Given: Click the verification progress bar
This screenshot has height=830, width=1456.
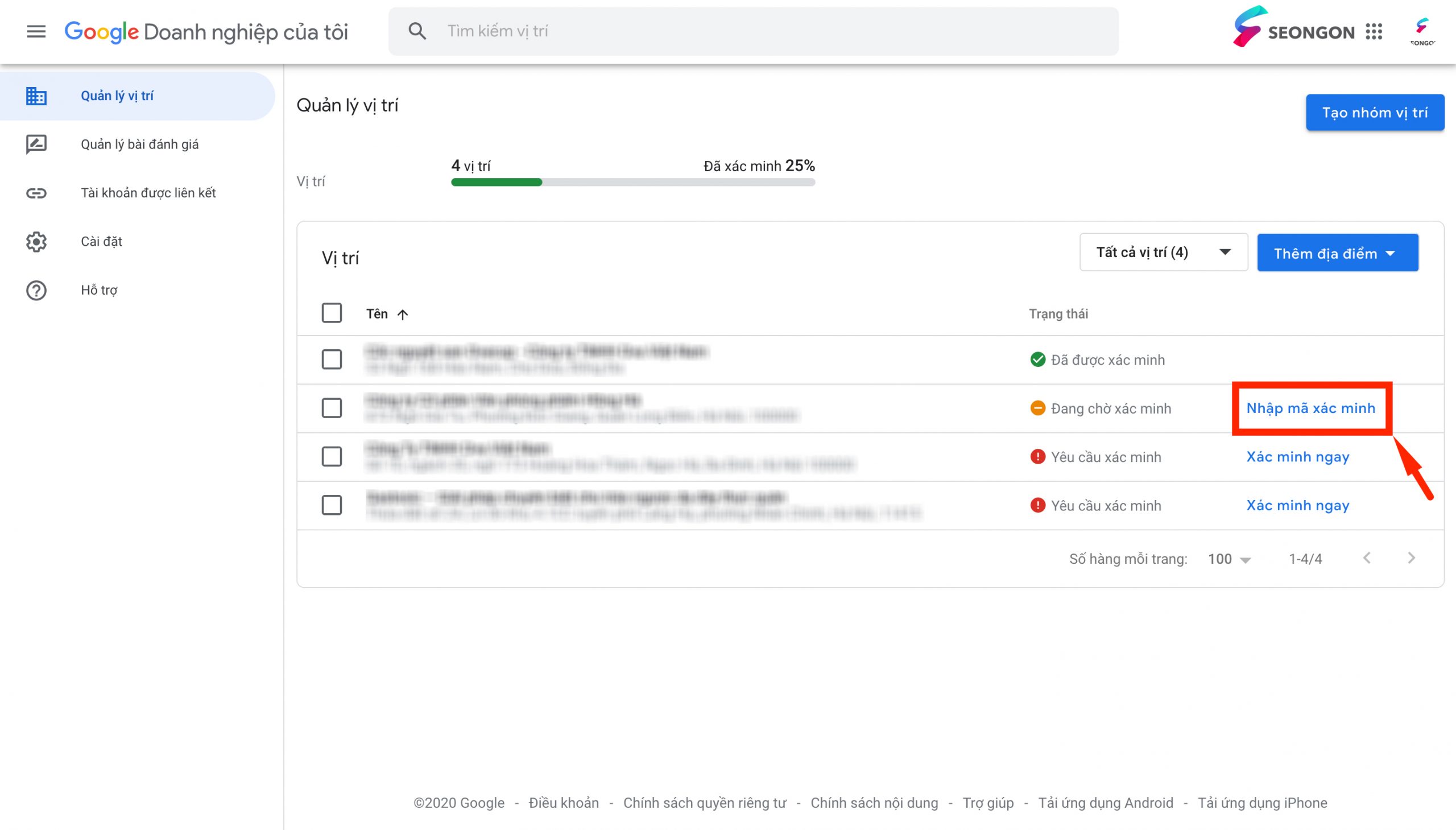Looking at the screenshot, I should coord(632,183).
